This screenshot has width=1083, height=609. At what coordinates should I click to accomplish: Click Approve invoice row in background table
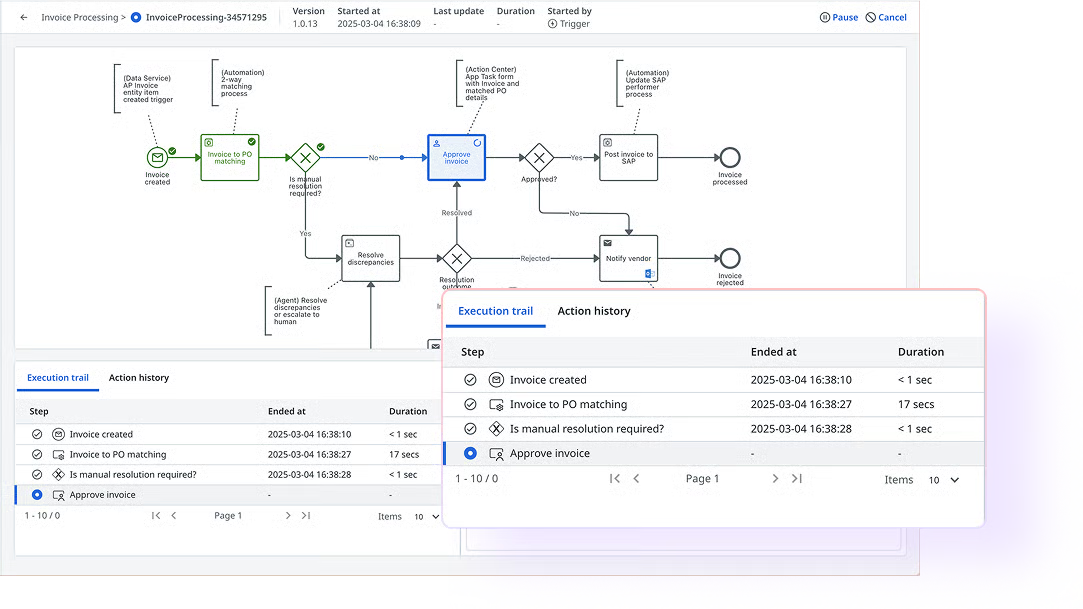click(228, 494)
